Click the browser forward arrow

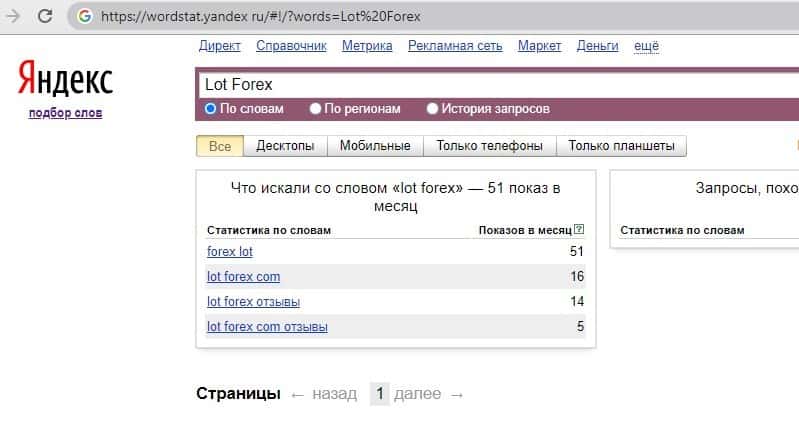pyautogui.click(x=13, y=16)
